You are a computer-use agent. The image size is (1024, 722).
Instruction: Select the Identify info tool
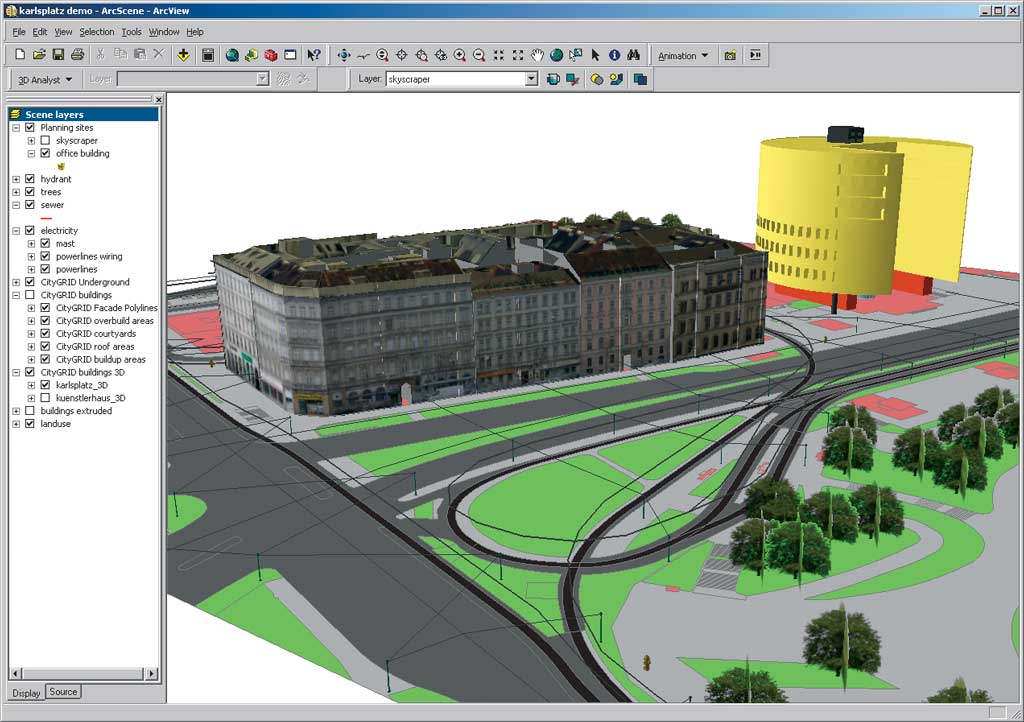[x=615, y=55]
